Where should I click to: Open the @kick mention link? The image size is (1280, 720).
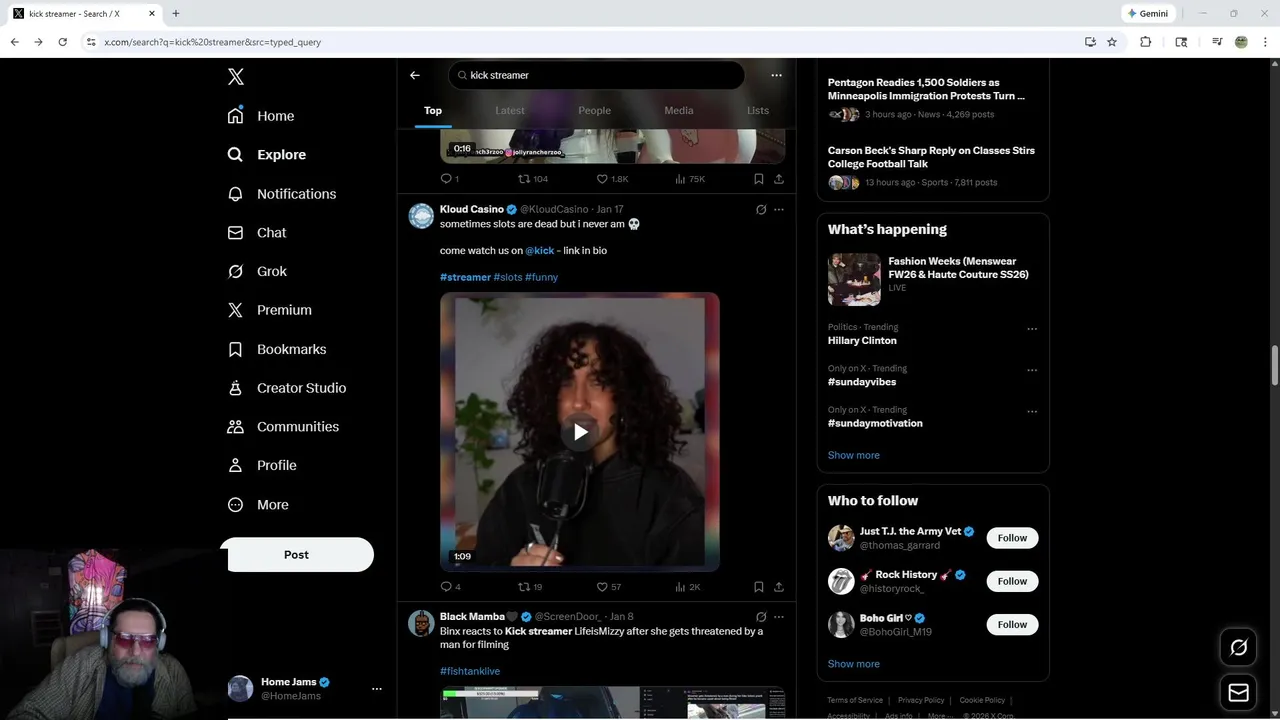[x=540, y=251]
